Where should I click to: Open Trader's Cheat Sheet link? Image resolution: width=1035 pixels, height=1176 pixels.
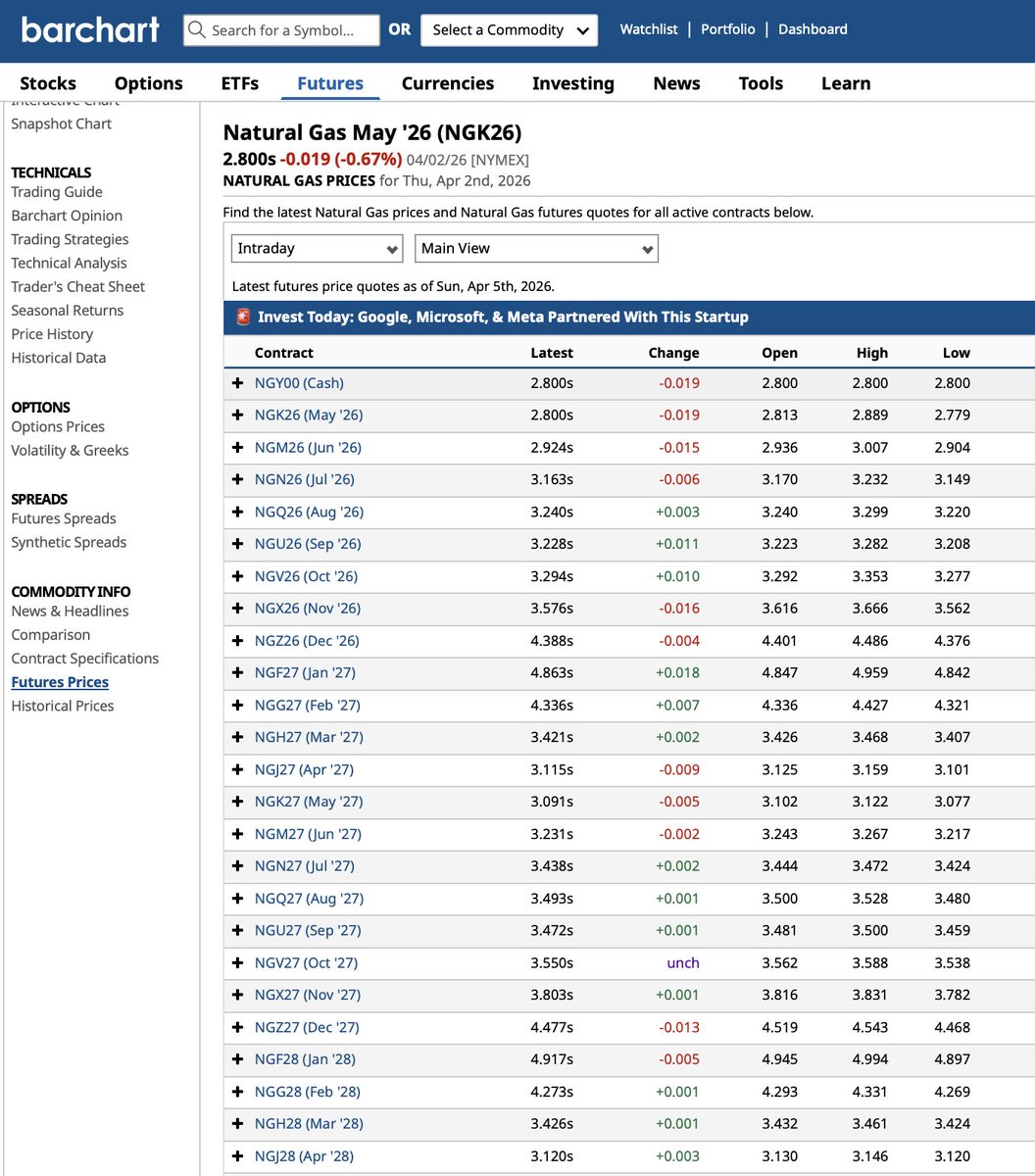click(77, 286)
